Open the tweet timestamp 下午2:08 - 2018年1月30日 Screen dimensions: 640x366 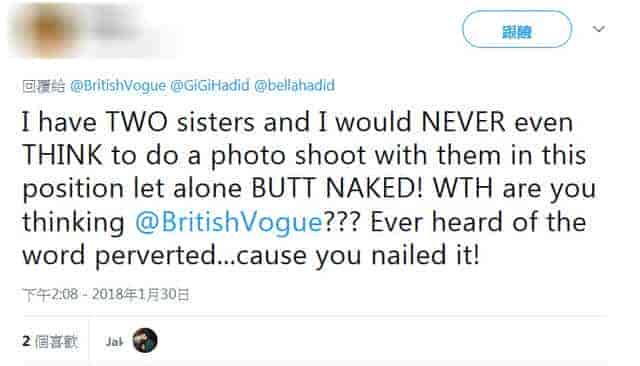106,294
